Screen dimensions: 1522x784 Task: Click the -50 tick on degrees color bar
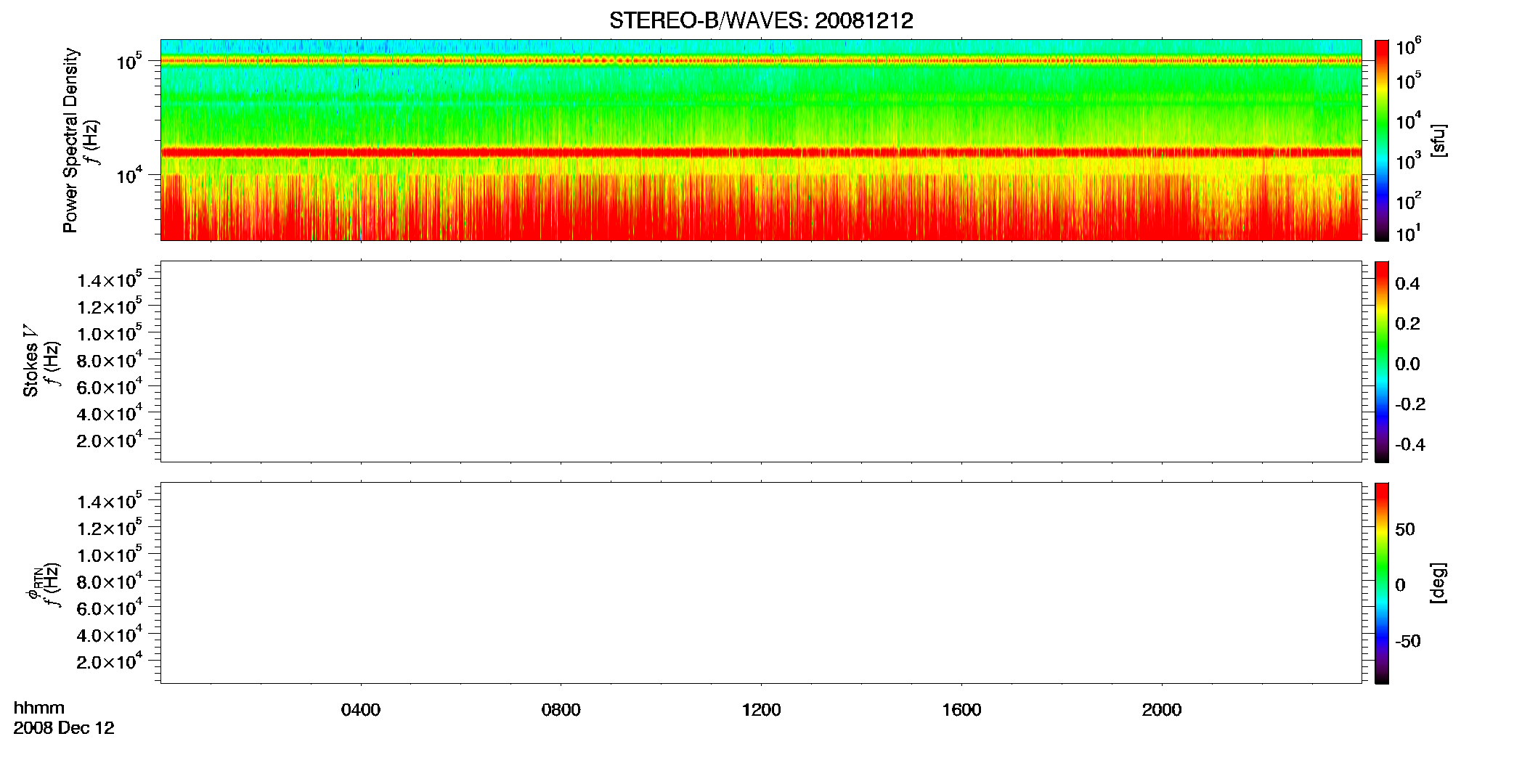click(x=1407, y=642)
